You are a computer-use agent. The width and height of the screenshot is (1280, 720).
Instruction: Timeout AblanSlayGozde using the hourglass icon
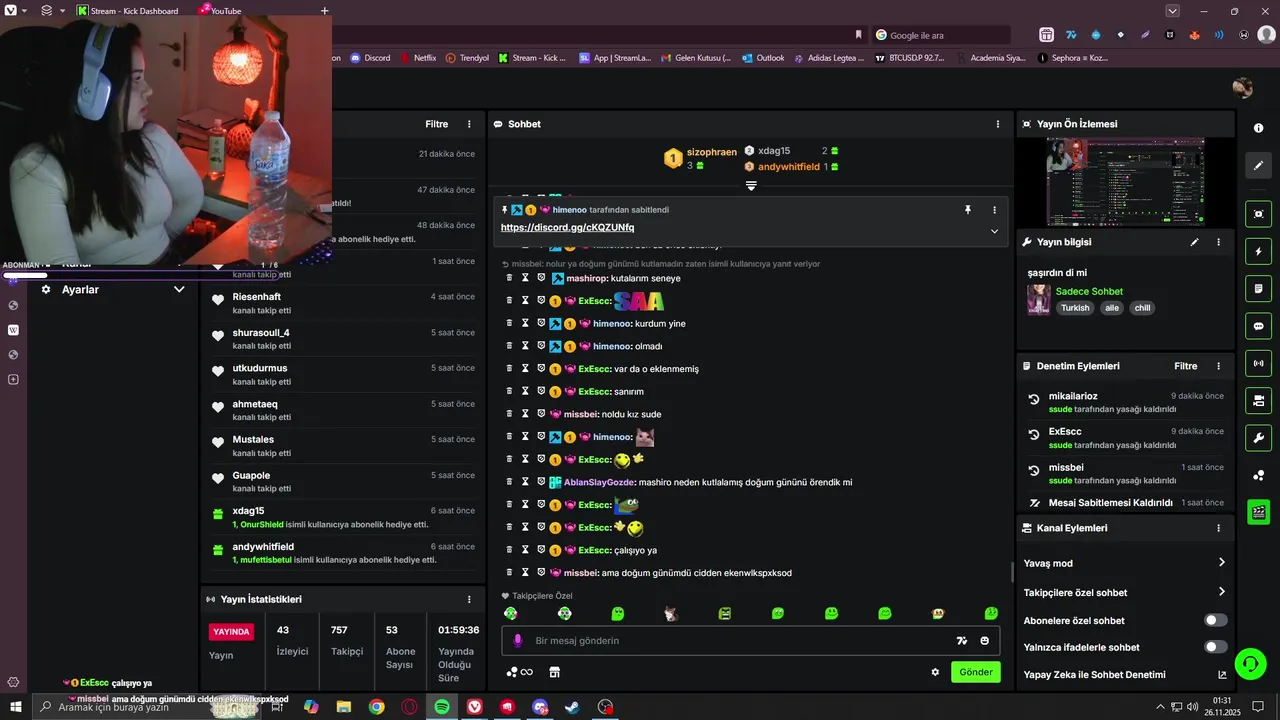point(525,482)
